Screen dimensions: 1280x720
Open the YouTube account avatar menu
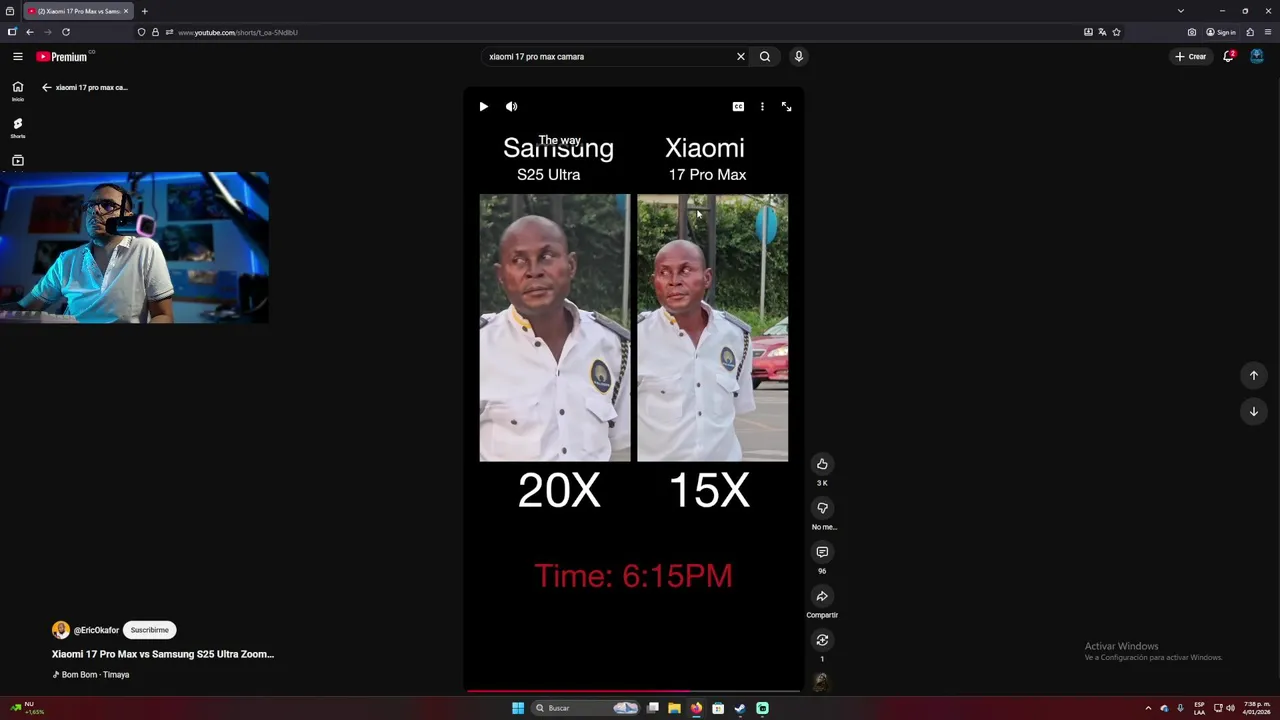(x=1257, y=57)
